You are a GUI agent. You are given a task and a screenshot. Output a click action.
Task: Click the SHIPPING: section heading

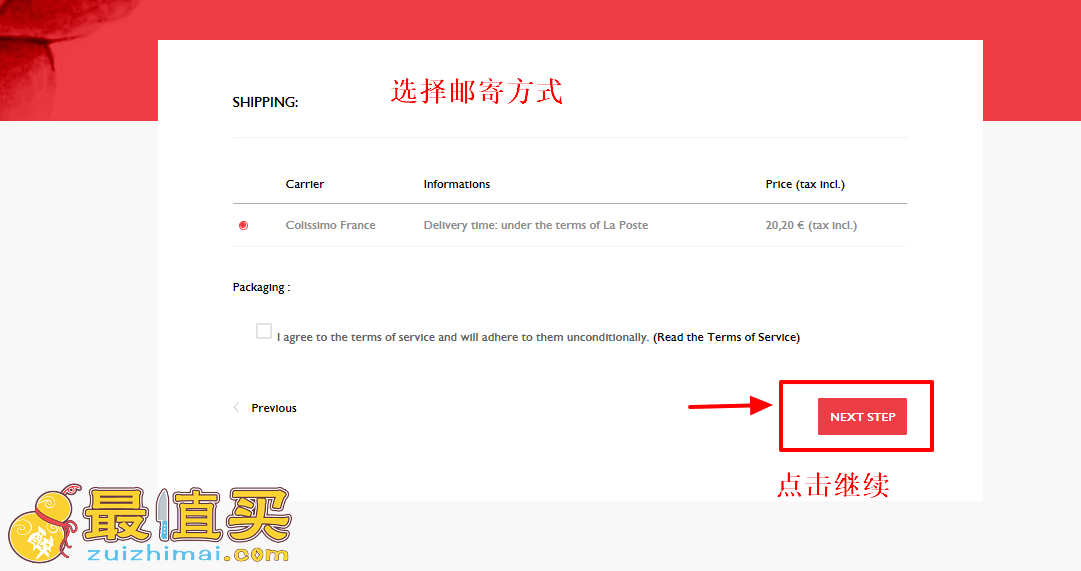click(x=265, y=102)
